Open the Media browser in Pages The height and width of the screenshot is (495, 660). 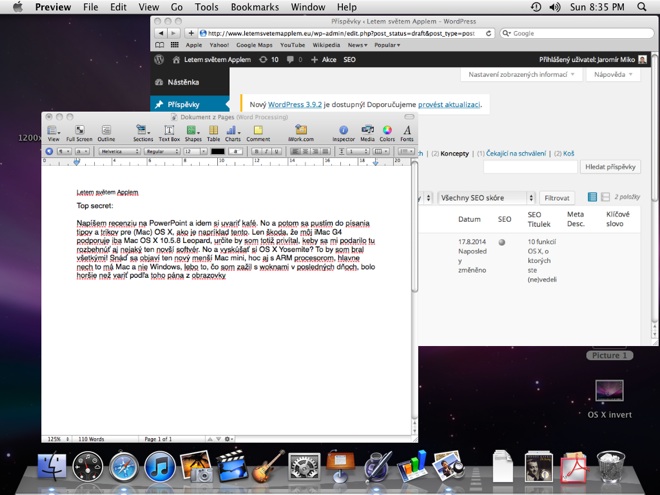(367, 133)
